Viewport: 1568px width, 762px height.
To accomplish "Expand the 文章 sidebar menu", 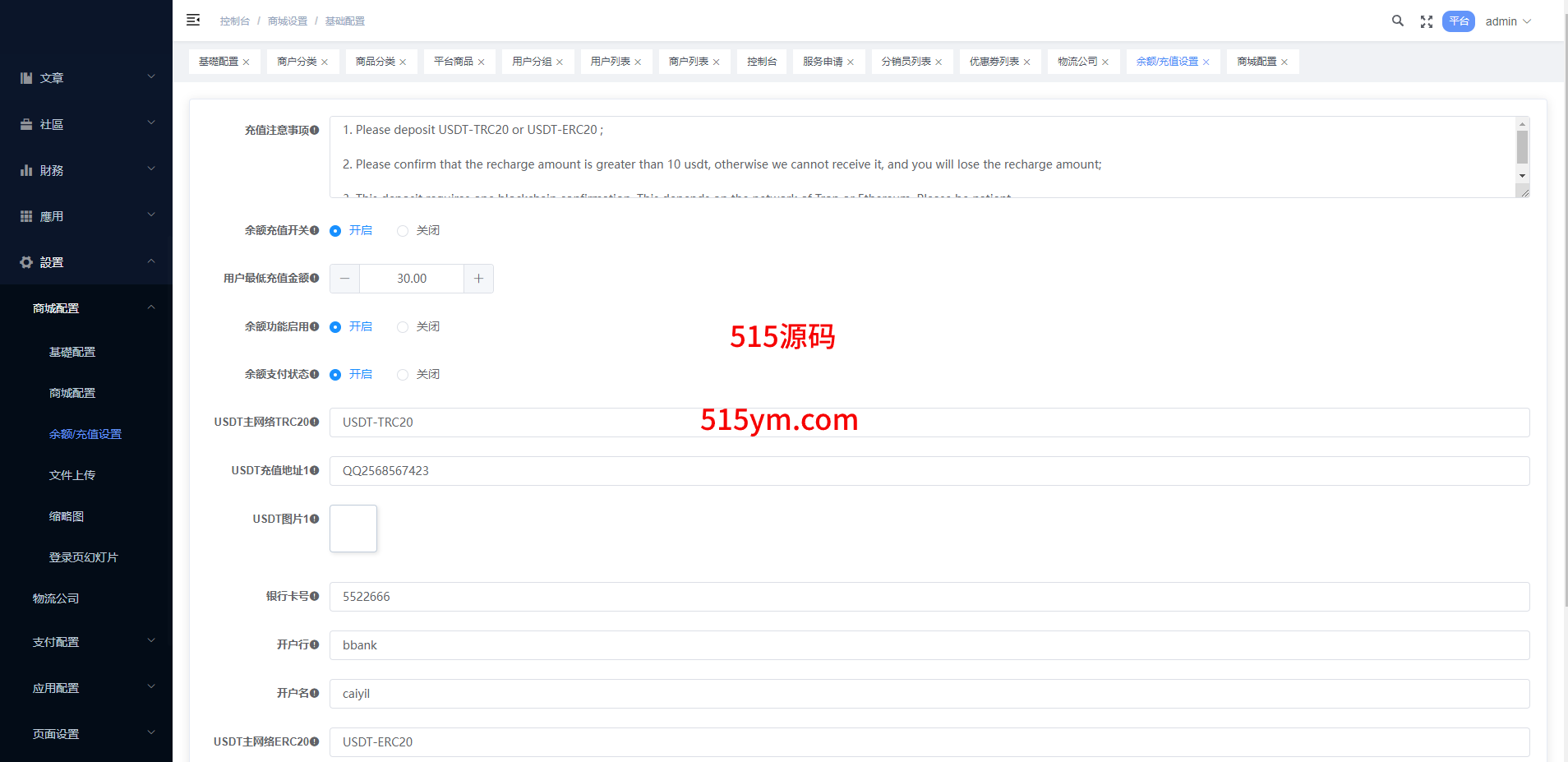I will pos(86,78).
